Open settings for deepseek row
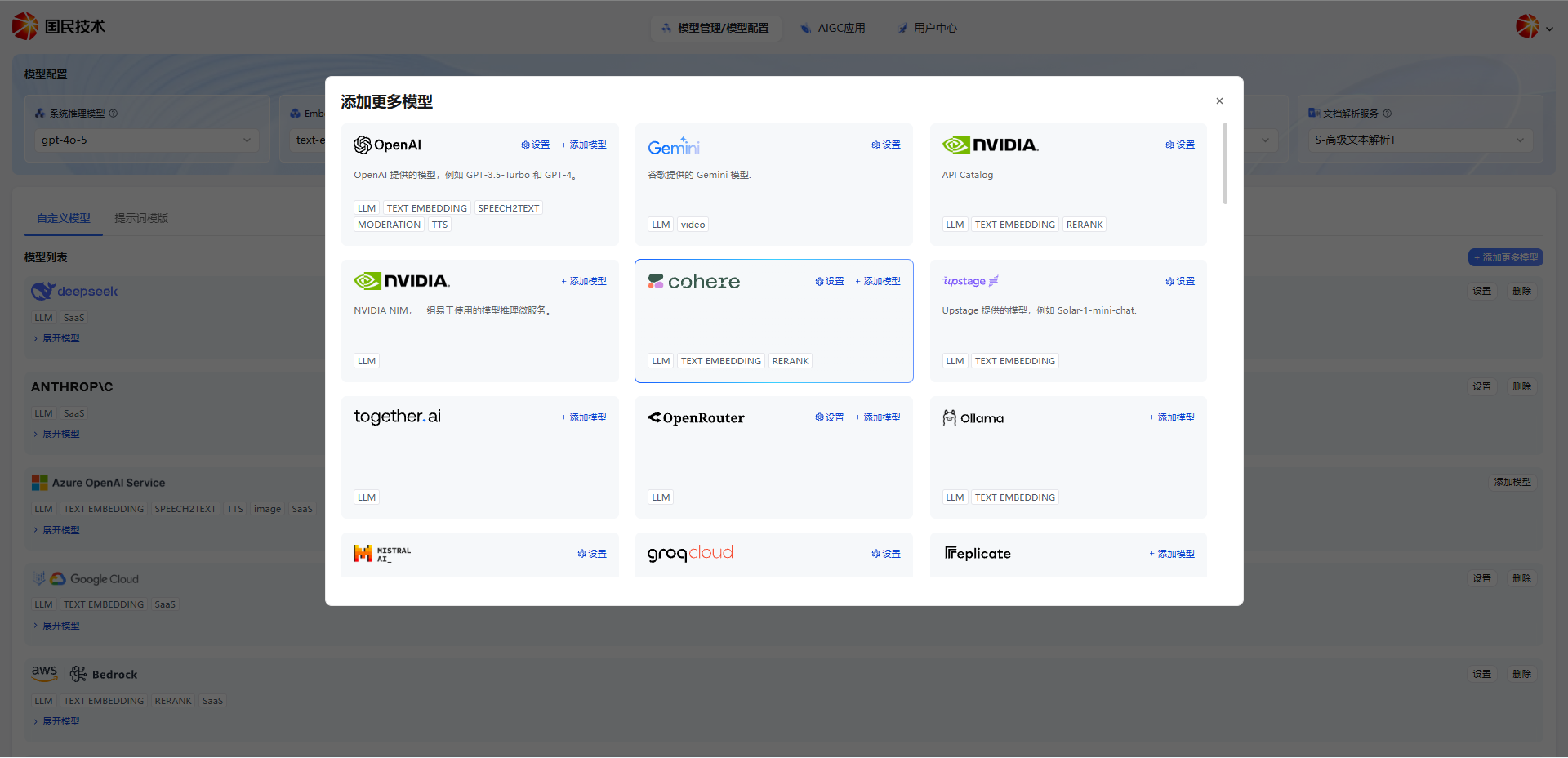The width and height of the screenshot is (1568, 758). pos(1482,291)
